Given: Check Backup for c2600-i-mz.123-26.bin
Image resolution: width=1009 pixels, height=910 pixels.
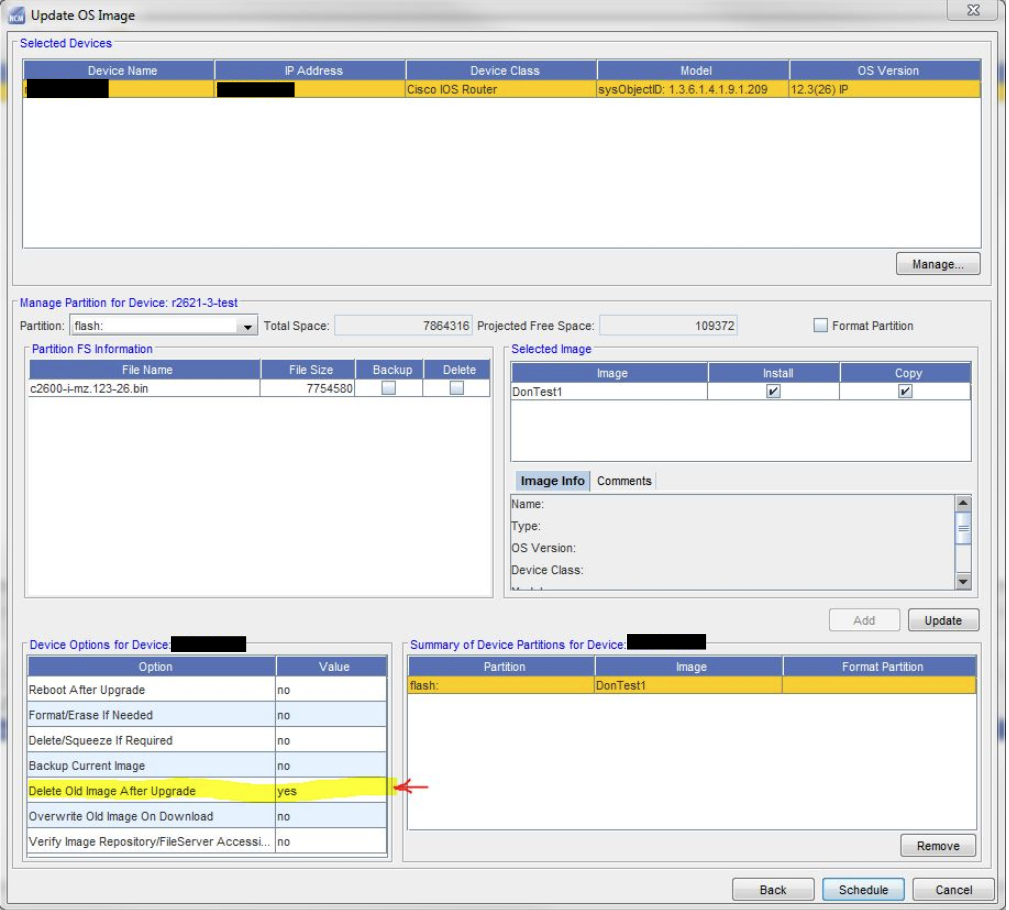Looking at the screenshot, I should [x=389, y=389].
